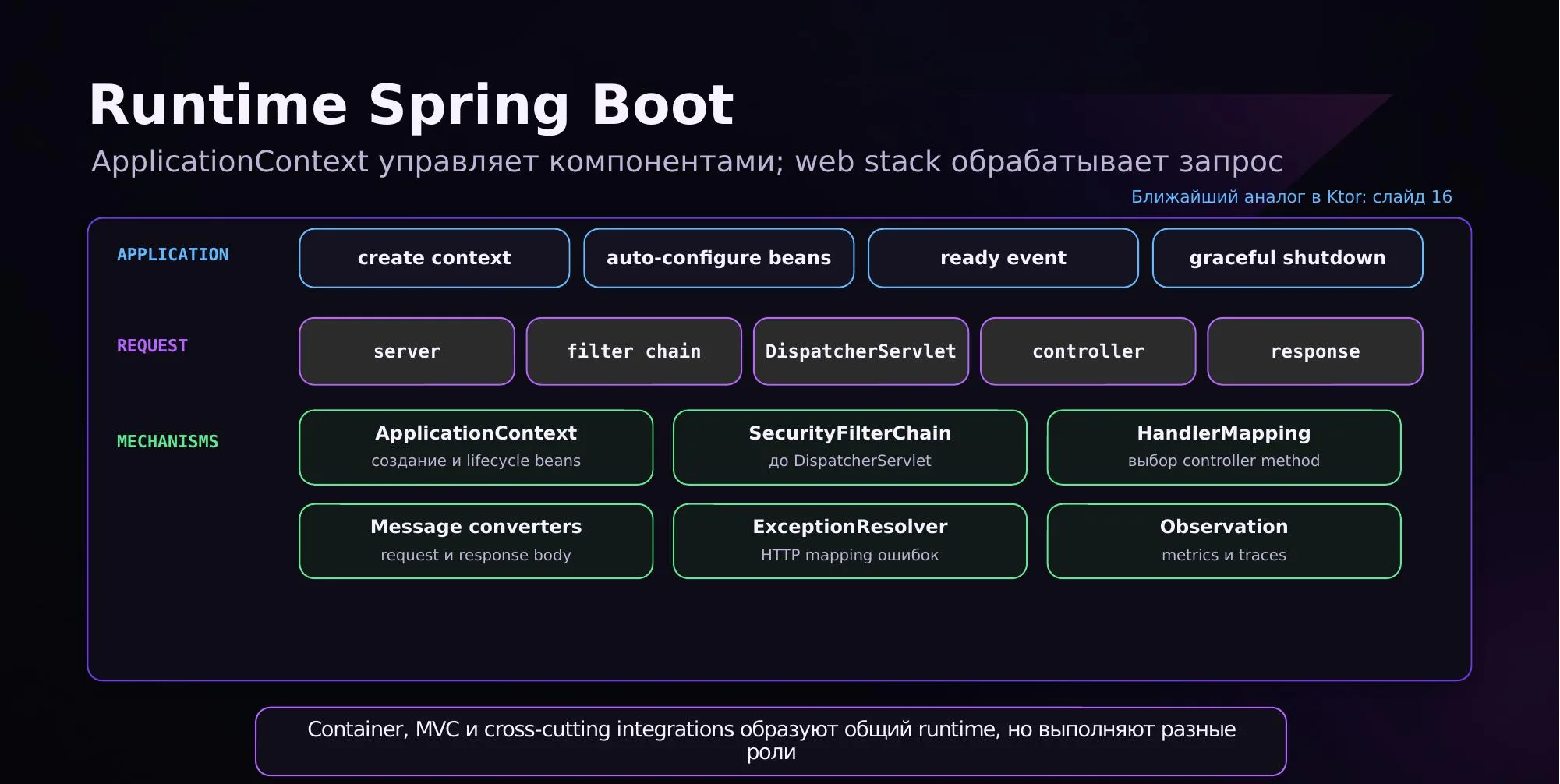
Task: Click the 'ready event' box
Action: (x=1003, y=258)
